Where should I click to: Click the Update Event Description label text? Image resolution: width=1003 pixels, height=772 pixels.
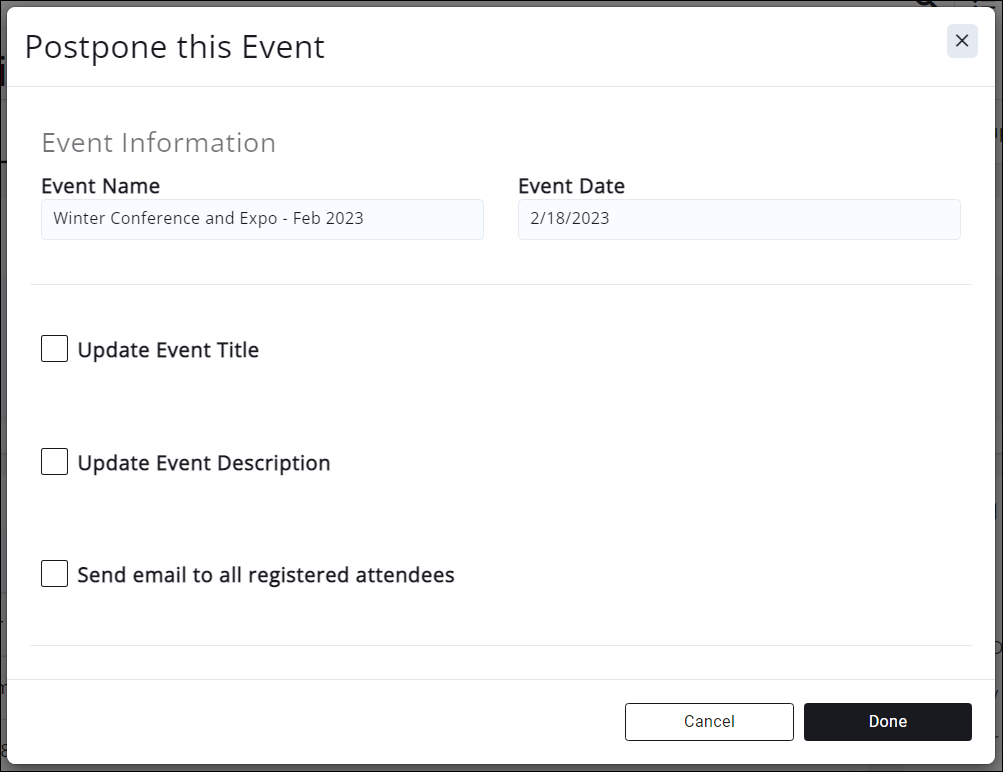[204, 463]
